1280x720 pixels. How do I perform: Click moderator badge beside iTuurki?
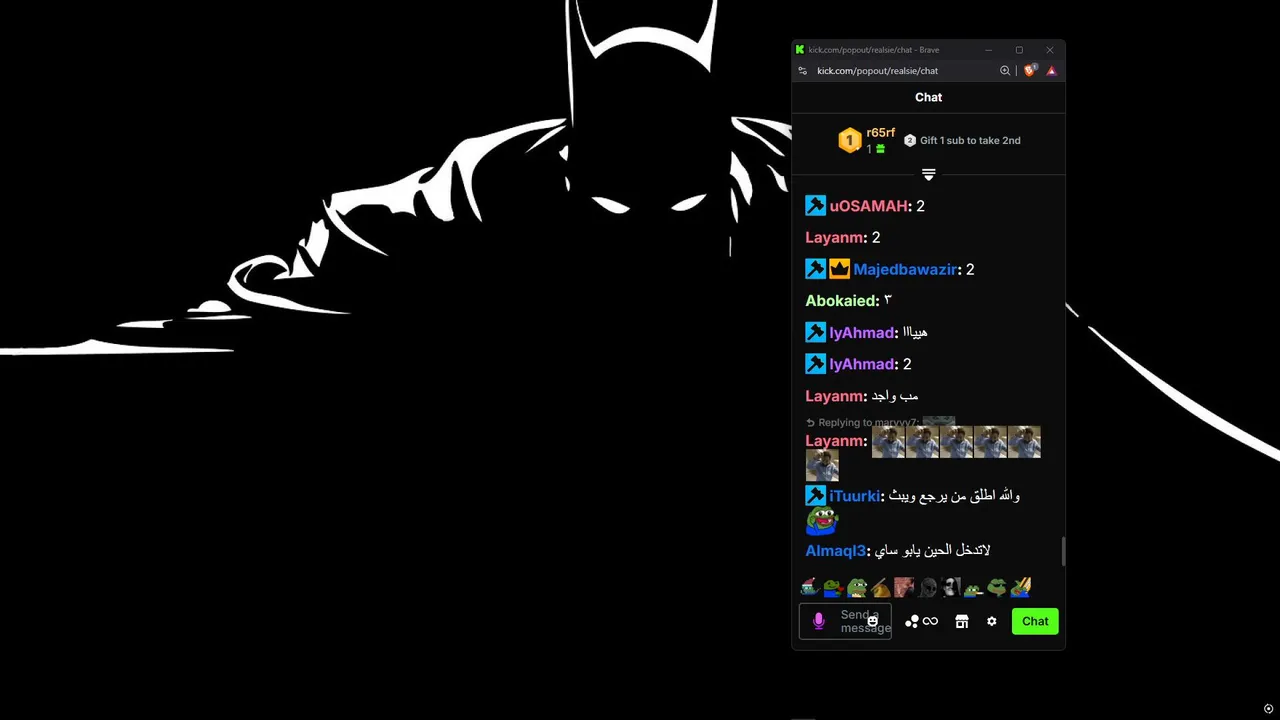pos(816,496)
